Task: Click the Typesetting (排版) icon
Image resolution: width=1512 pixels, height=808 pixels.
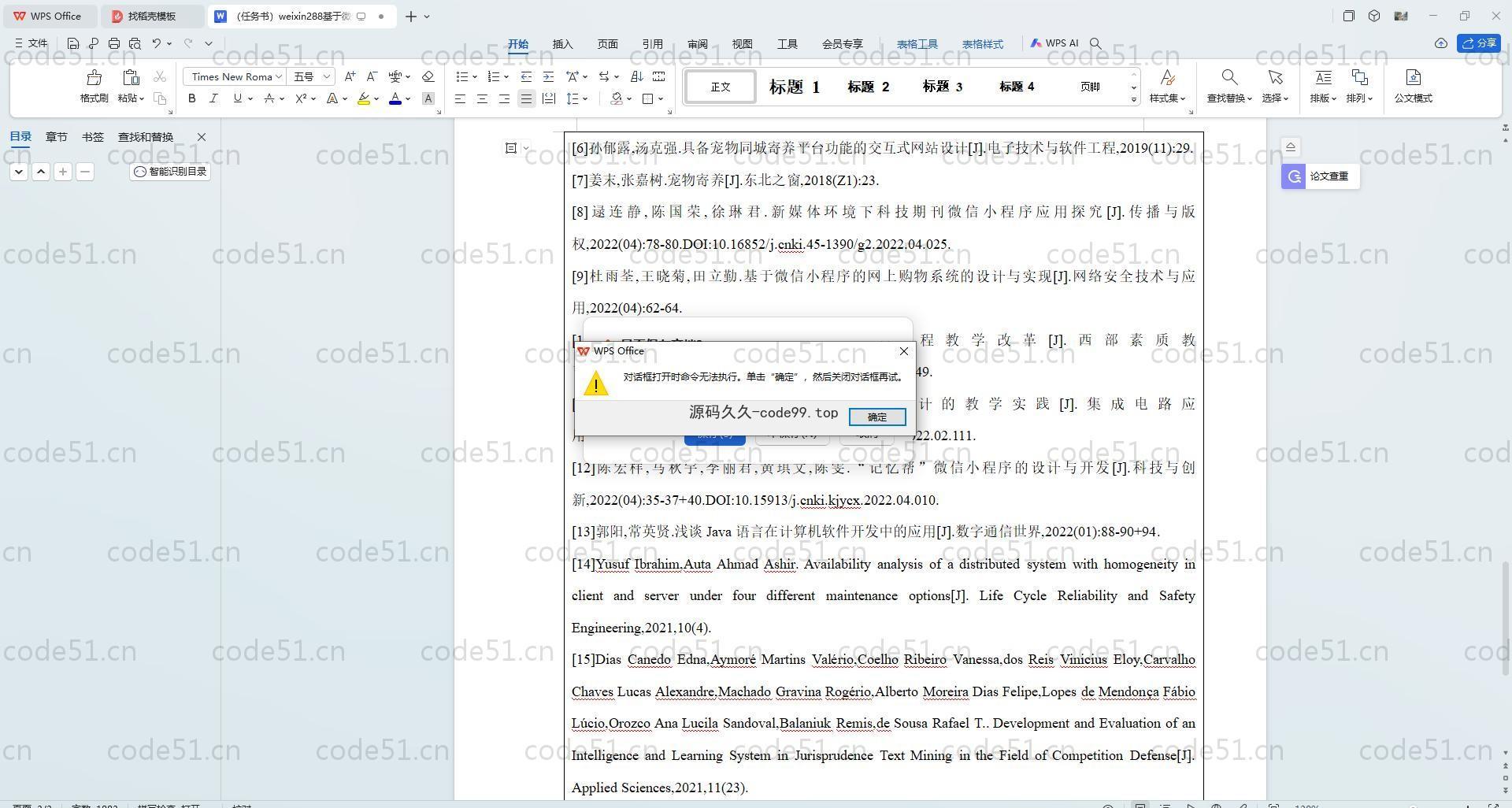Action: click(x=1323, y=77)
